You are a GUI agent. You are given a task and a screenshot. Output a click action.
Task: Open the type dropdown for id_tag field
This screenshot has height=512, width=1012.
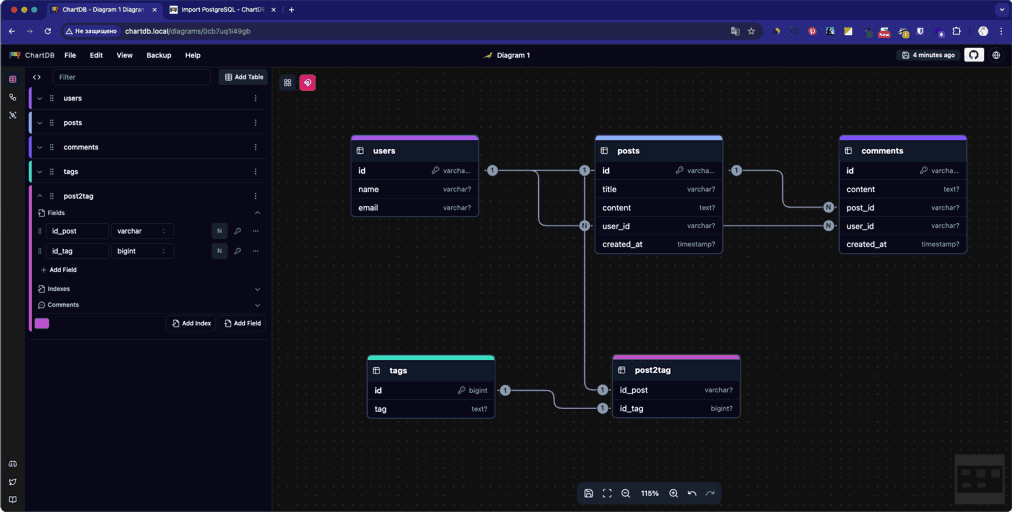coord(142,251)
